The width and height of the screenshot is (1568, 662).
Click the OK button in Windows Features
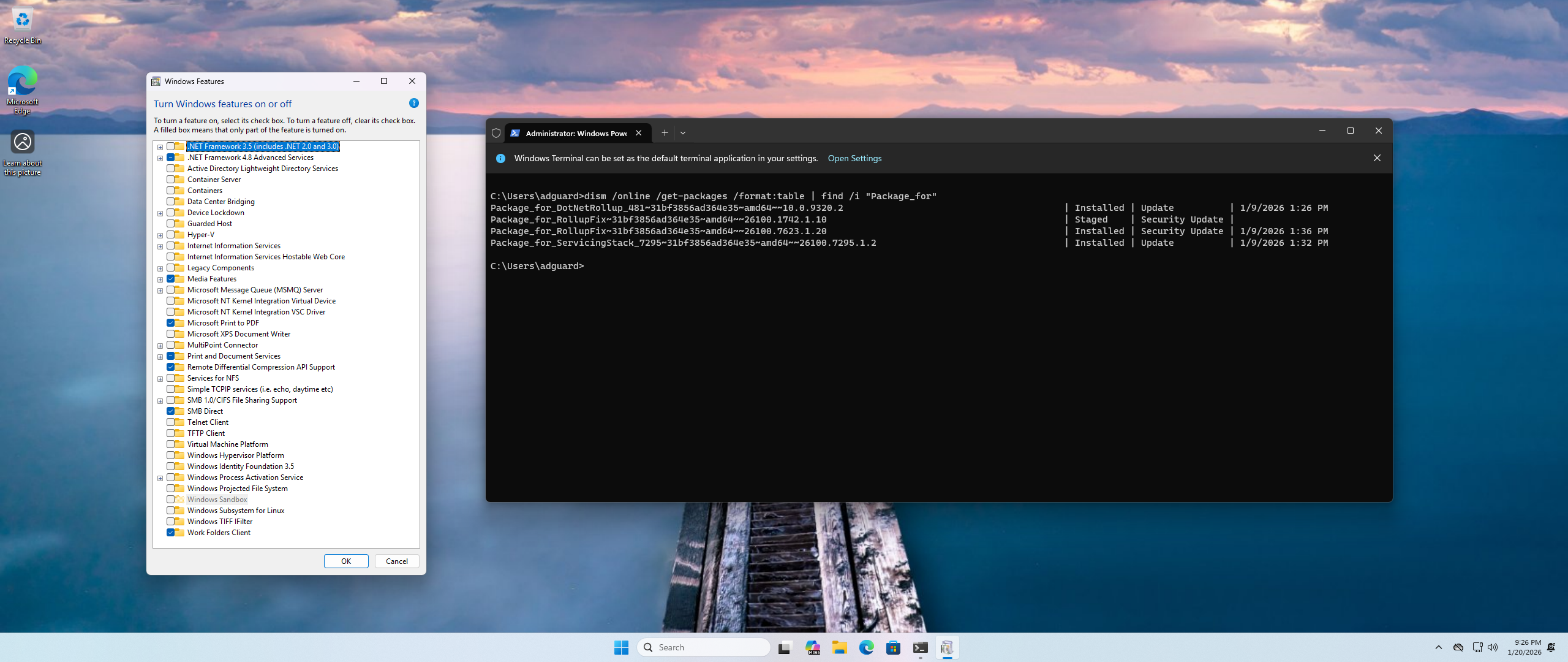point(346,561)
